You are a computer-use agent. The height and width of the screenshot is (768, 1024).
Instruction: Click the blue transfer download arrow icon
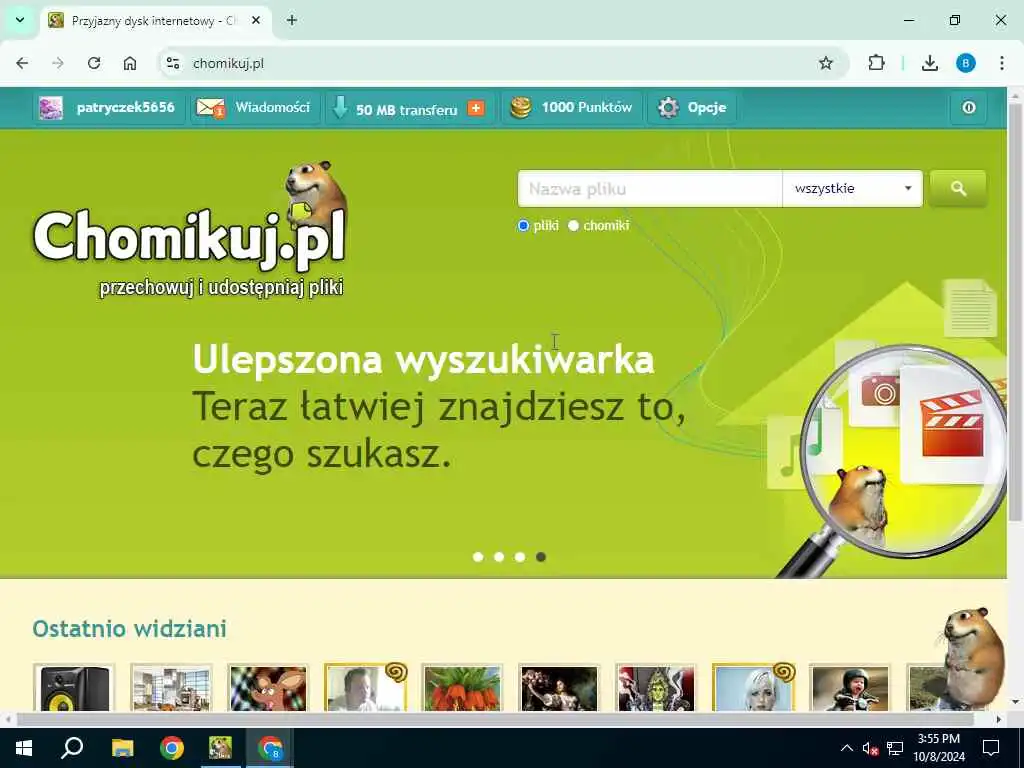tap(340, 108)
